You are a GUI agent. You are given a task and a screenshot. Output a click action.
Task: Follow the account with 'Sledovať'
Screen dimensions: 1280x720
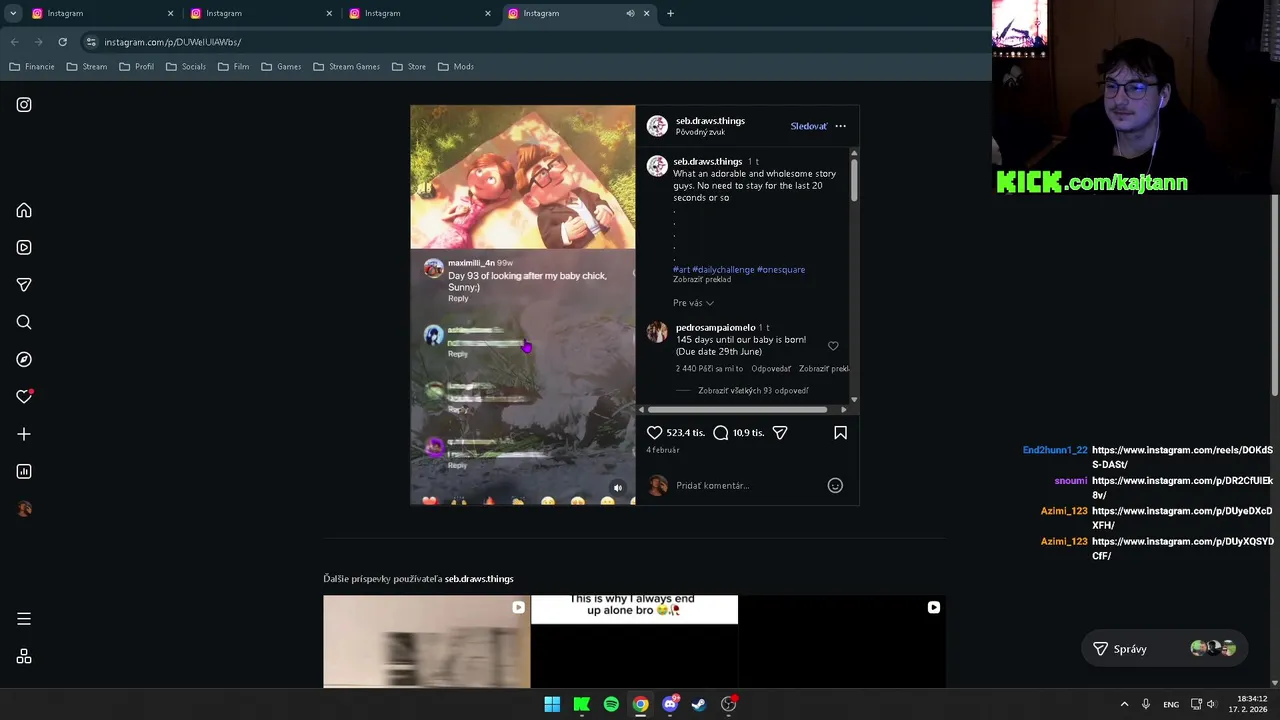tap(808, 126)
